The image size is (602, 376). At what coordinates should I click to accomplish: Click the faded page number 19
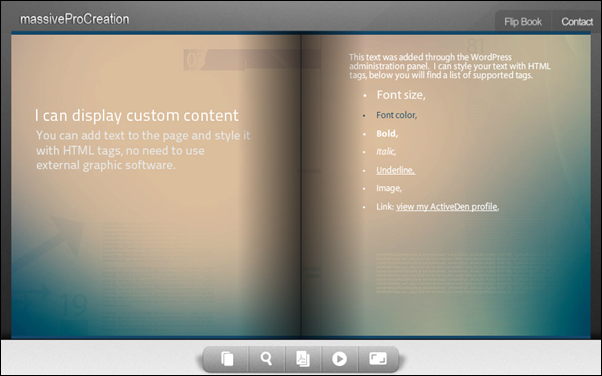tap(74, 305)
